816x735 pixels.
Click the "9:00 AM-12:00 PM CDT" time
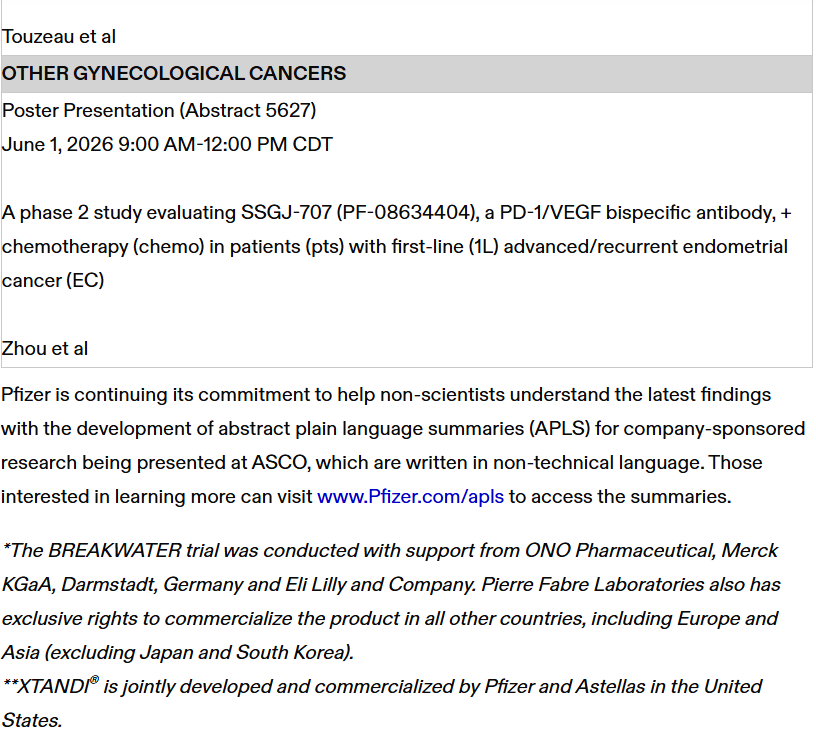pyautogui.click(x=225, y=144)
